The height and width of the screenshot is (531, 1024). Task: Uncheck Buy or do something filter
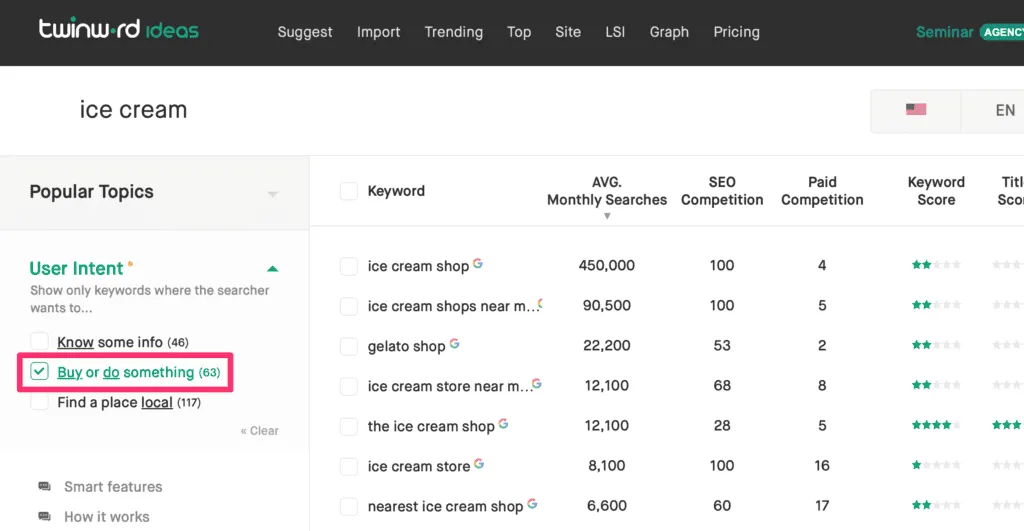(39, 372)
